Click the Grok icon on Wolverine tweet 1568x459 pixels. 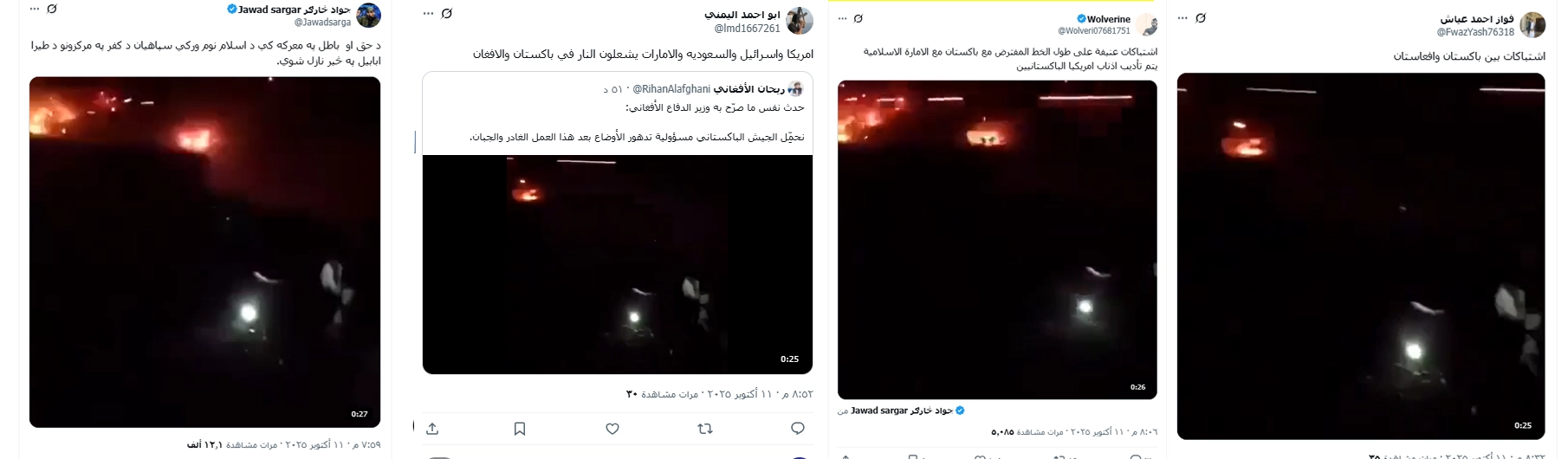pyautogui.click(x=859, y=18)
